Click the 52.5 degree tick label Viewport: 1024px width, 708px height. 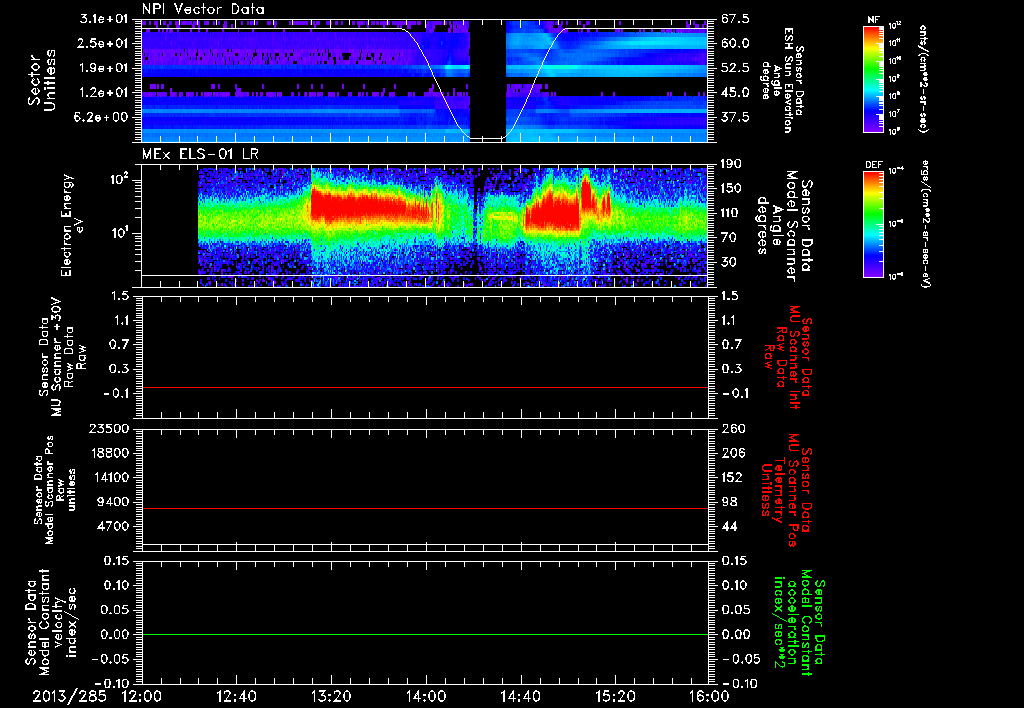(735, 68)
